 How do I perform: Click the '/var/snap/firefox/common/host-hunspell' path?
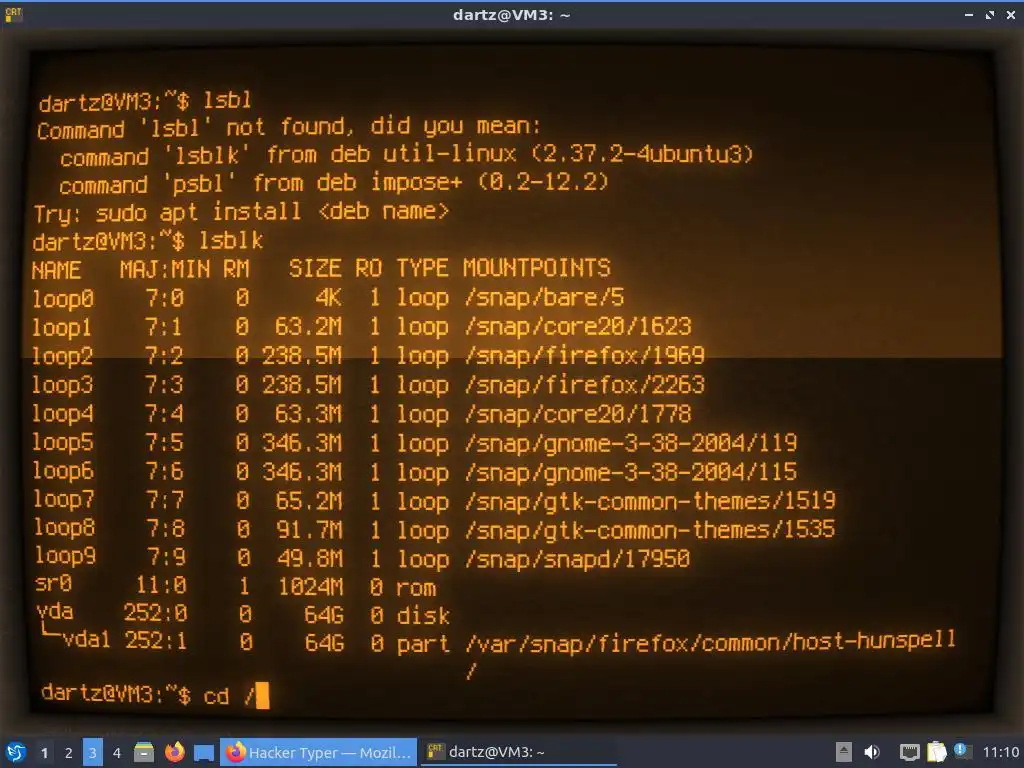click(711, 641)
